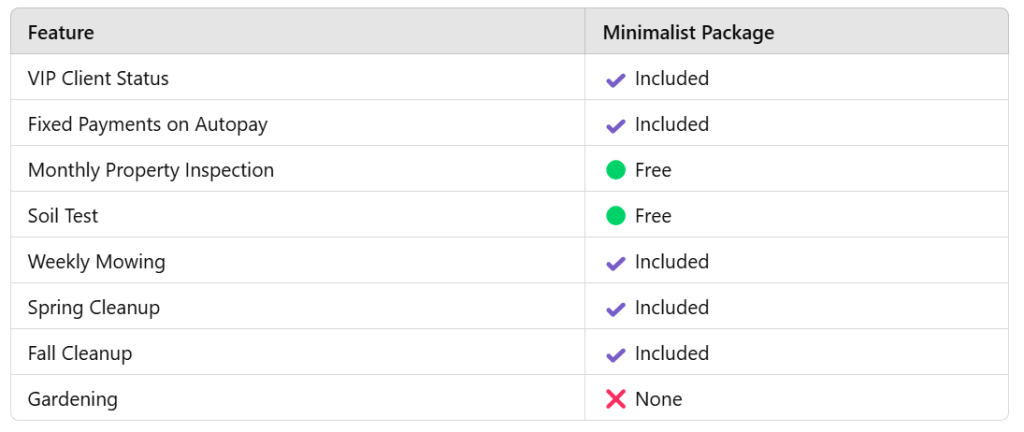Image resolution: width=1024 pixels, height=432 pixels.
Task: Click the Soil Test feature label
Action: pos(63,216)
